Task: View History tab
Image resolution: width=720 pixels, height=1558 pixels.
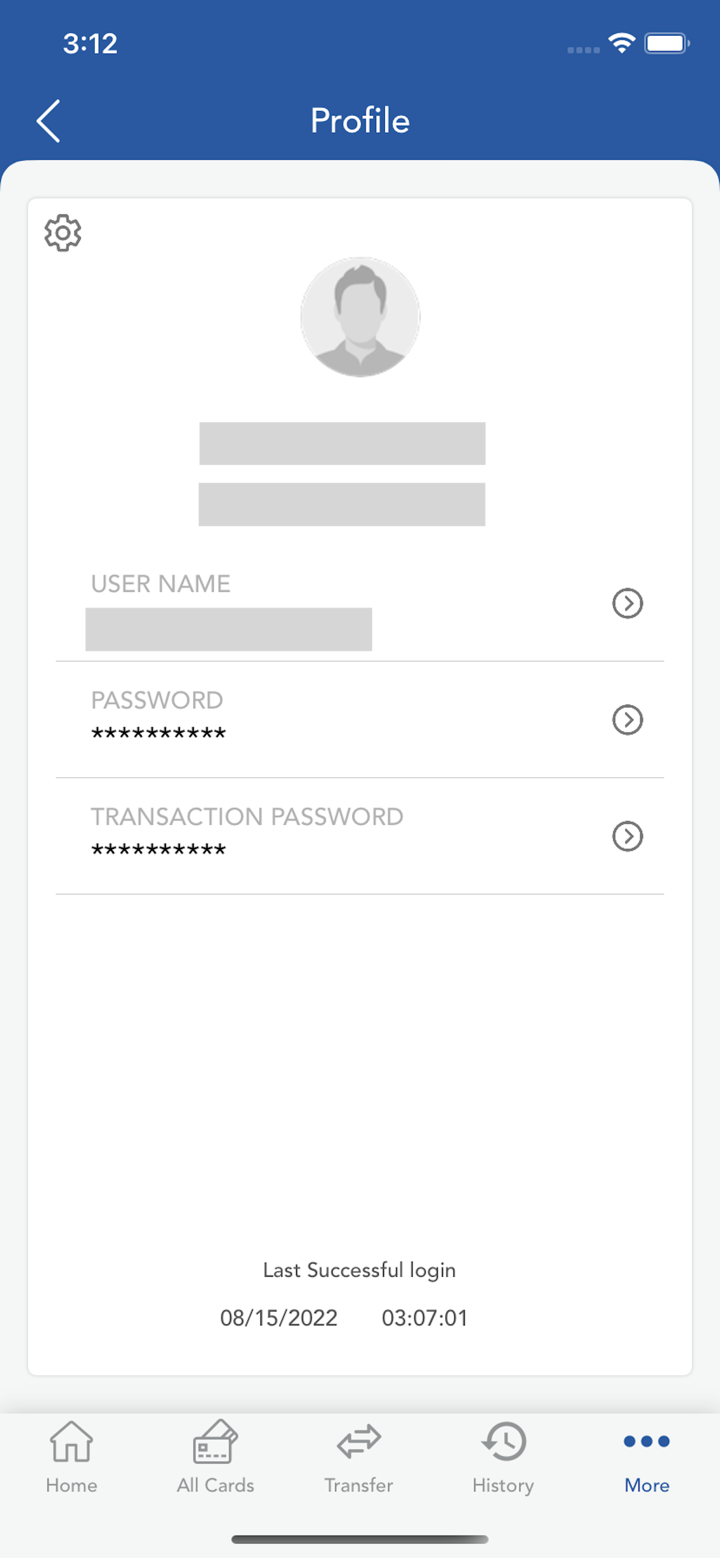Action: click(503, 1458)
